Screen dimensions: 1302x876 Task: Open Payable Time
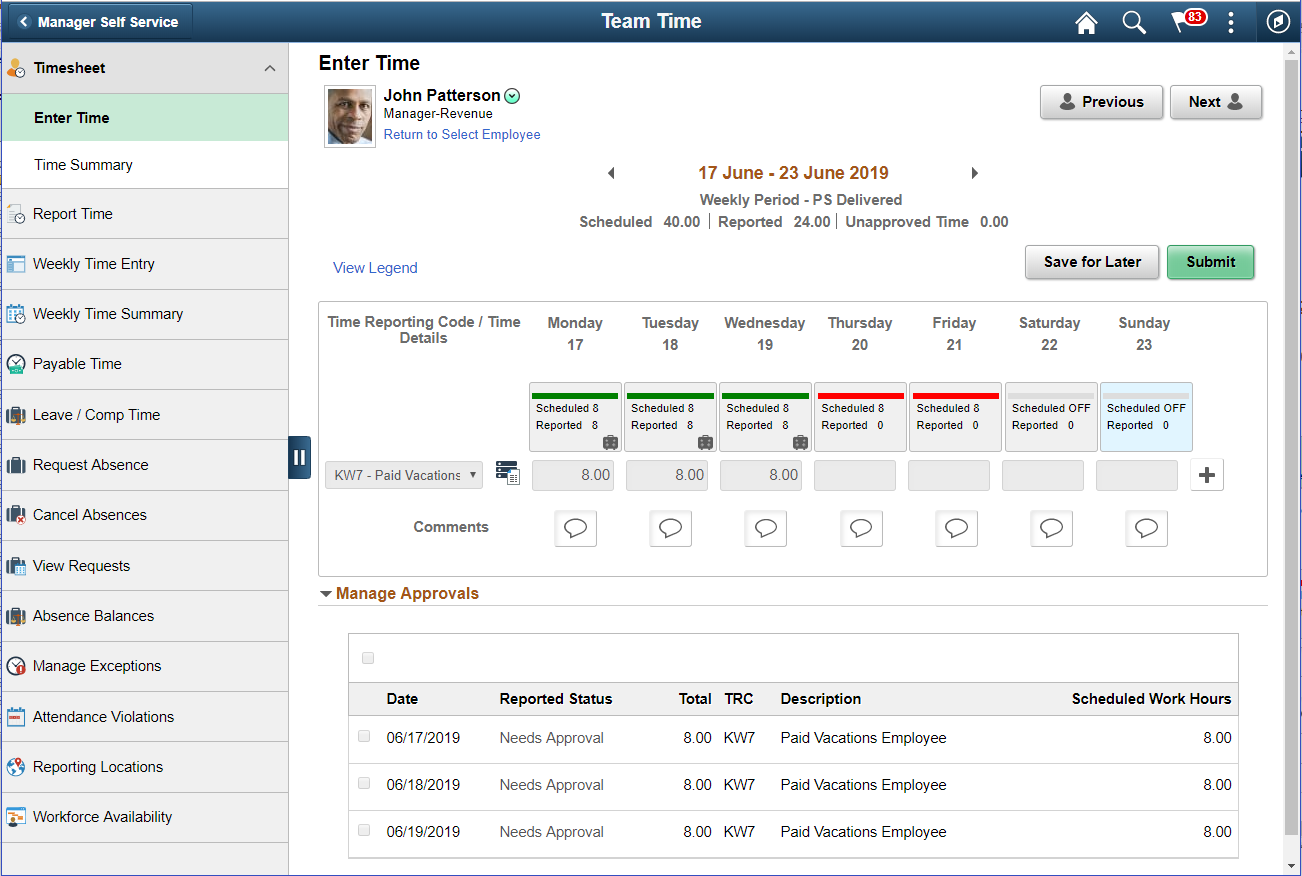pos(144,364)
